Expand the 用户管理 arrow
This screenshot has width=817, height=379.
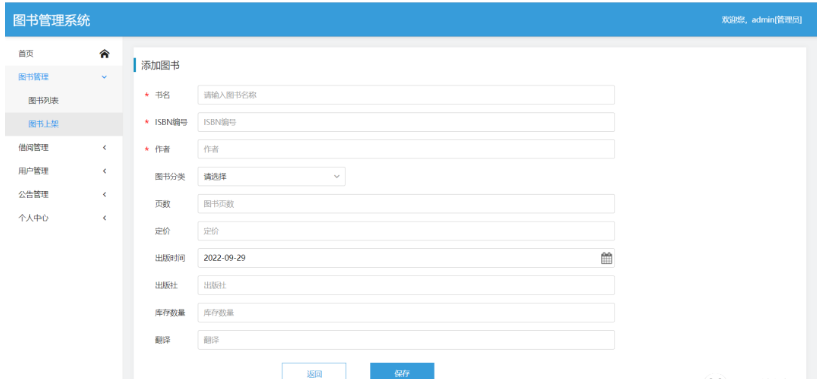pos(104,171)
